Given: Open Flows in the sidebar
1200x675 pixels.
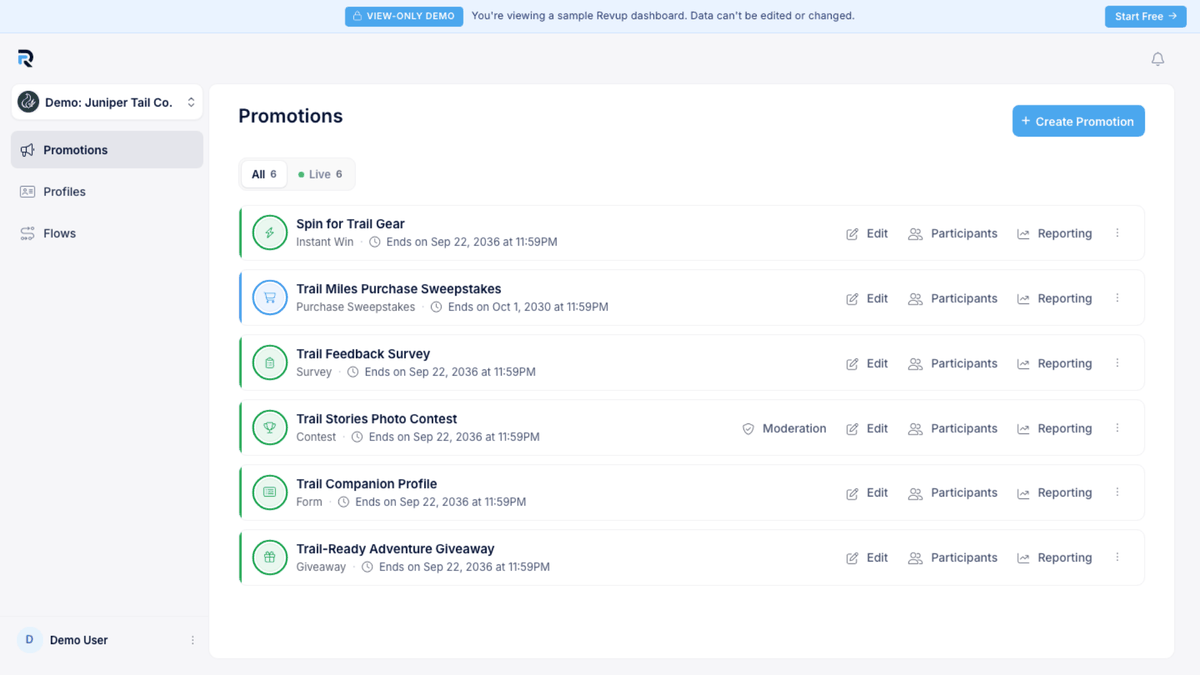Looking at the screenshot, I should point(107,233).
